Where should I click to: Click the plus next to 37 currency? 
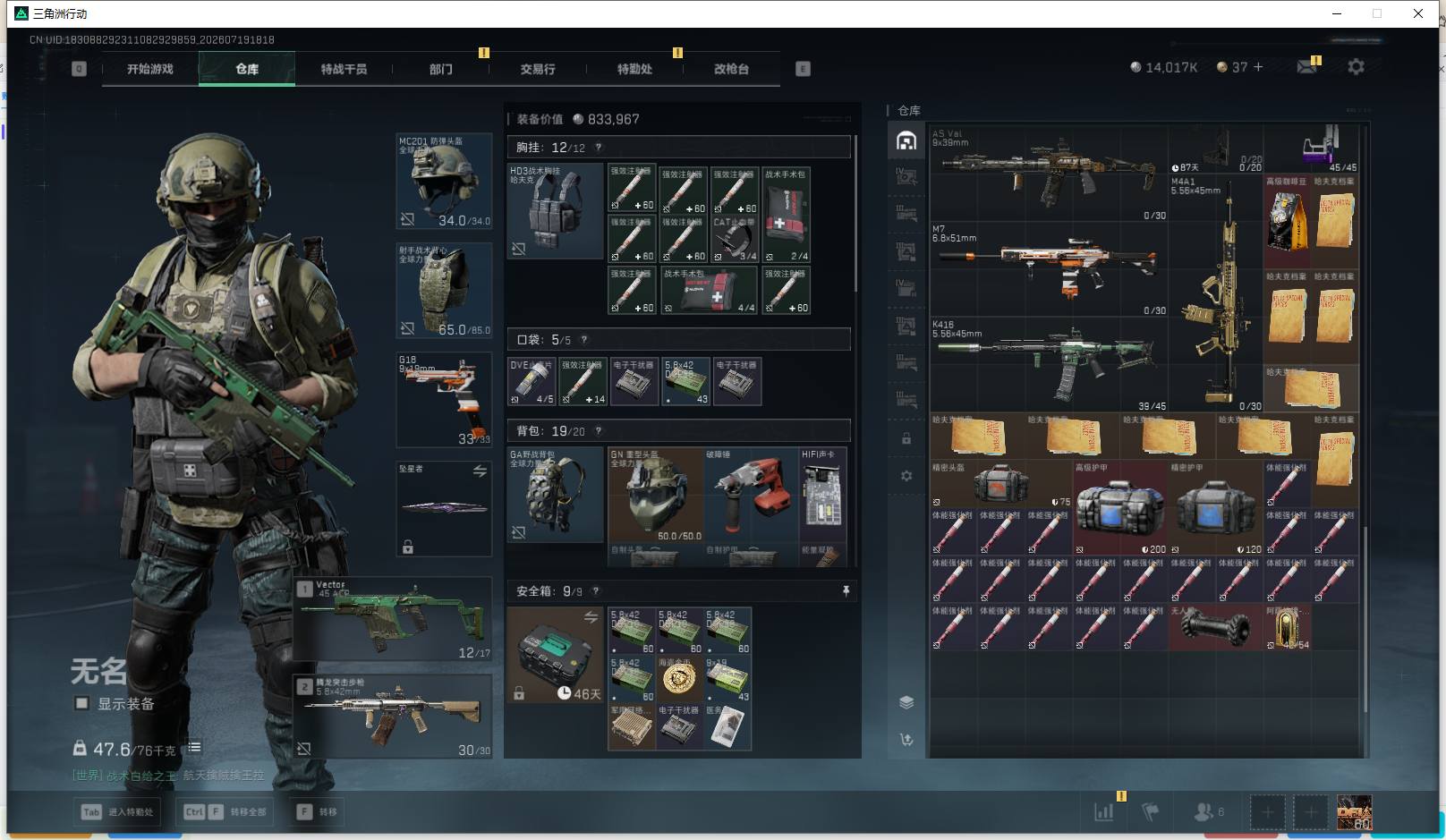point(1258,67)
